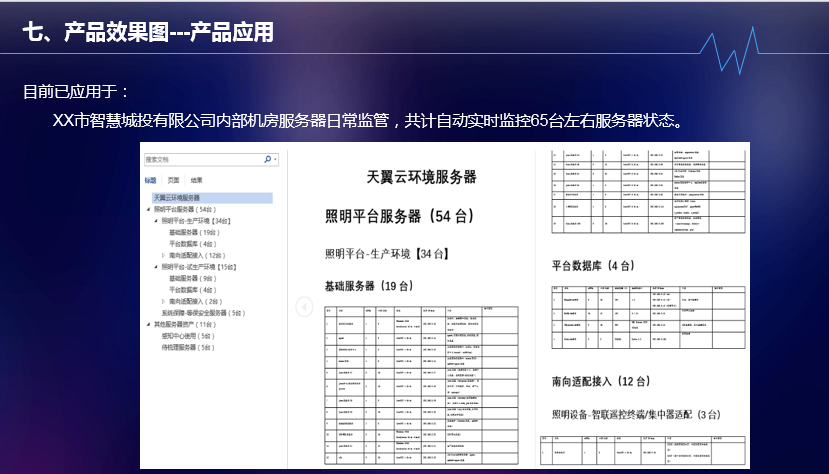Switch to the 标题 tab

(x=150, y=180)
